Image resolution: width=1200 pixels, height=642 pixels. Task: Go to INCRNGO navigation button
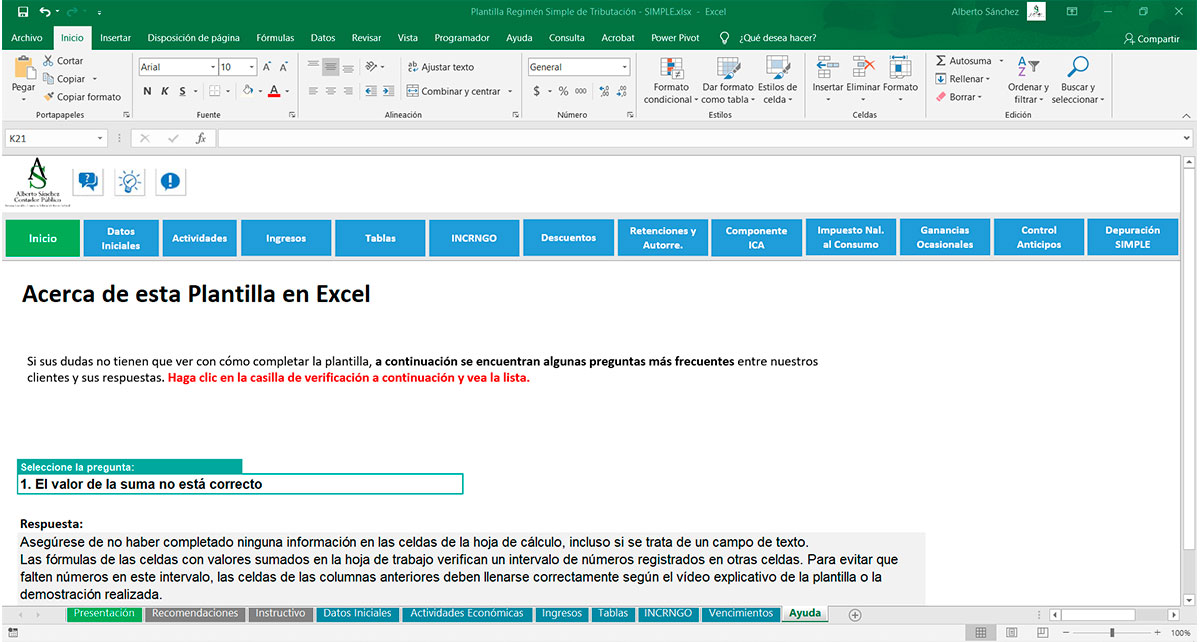pyautogui.click(x=474, y=237)
